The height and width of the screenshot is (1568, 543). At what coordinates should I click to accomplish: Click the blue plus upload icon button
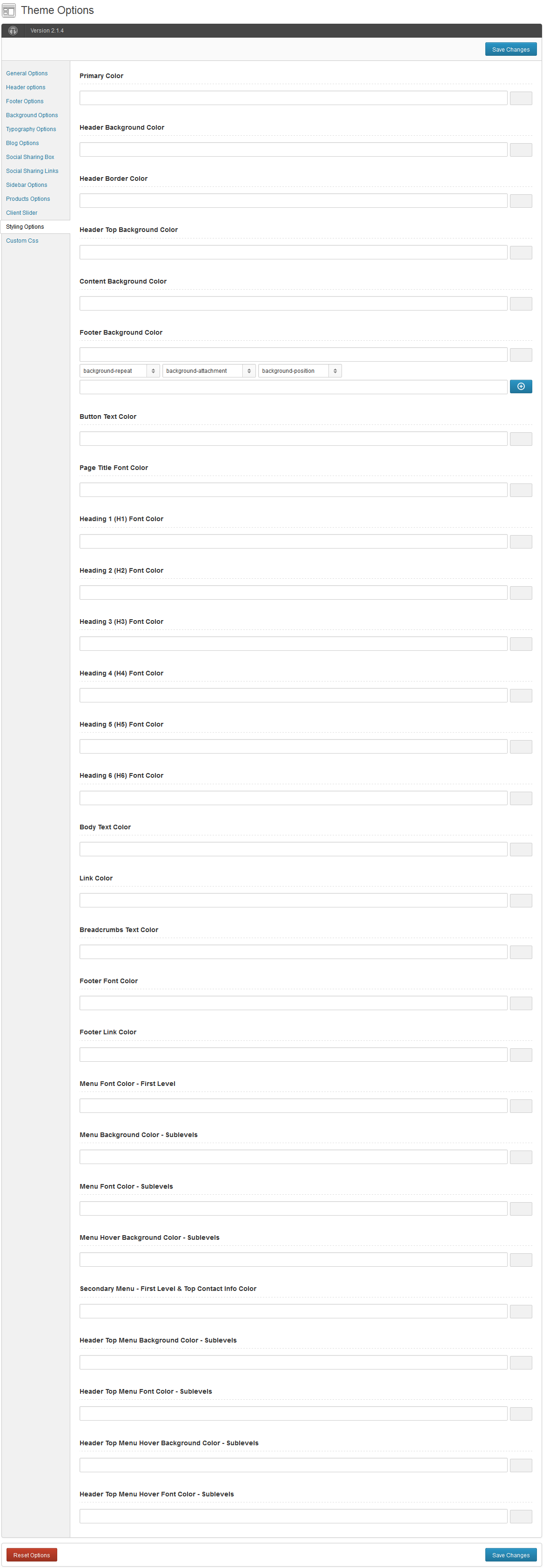coord(521,386)
